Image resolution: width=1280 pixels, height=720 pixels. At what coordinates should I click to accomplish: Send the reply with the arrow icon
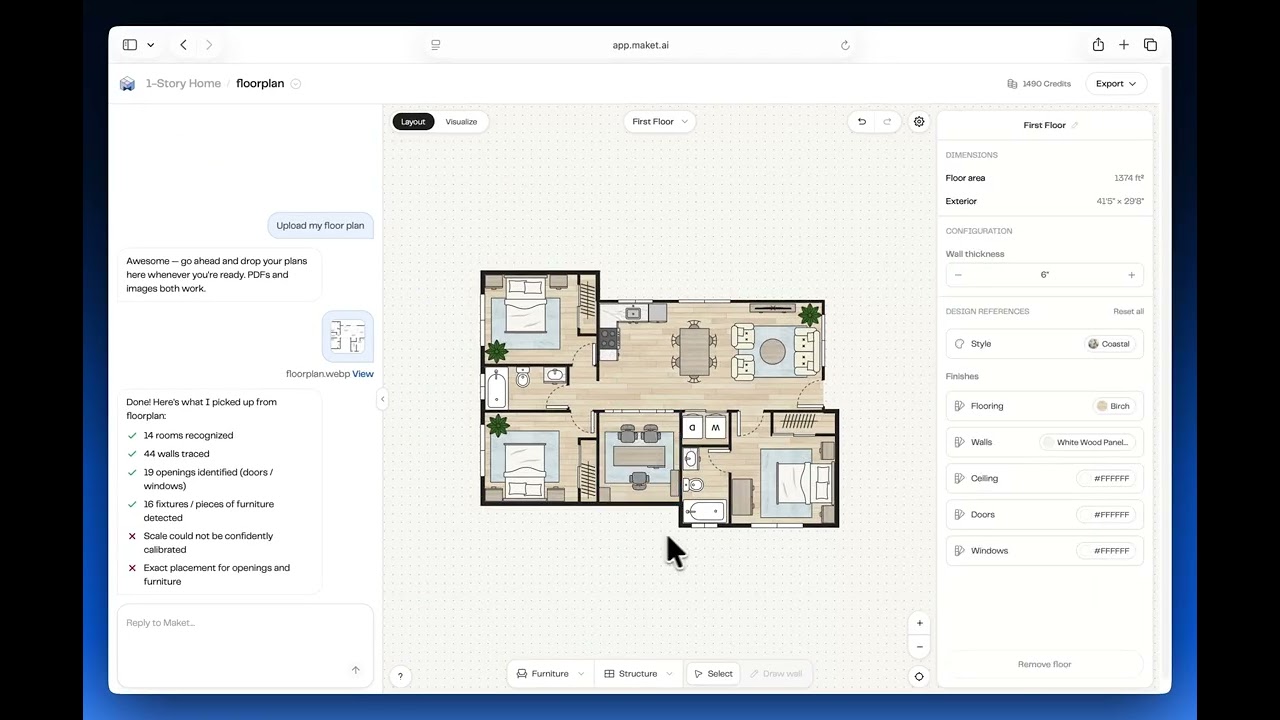click(355, 670)
